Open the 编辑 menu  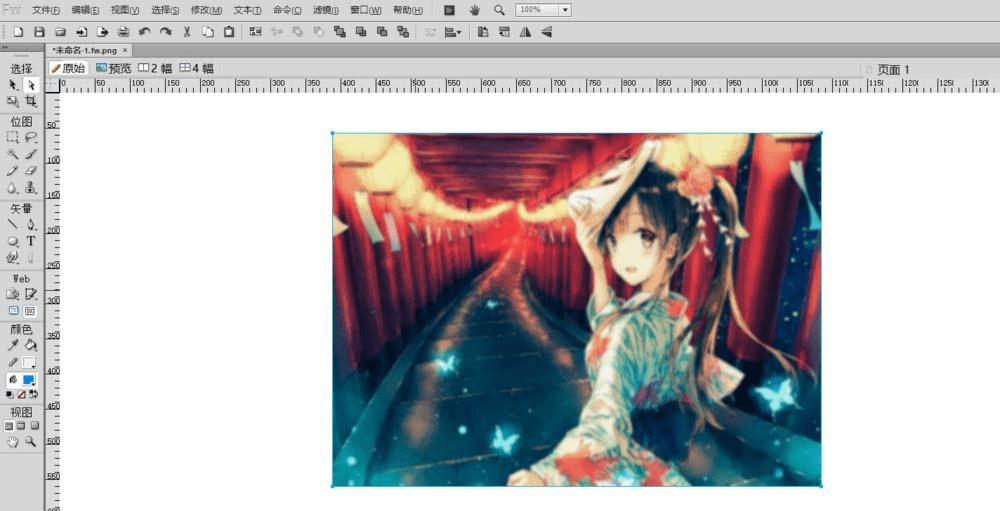[85, 10]
